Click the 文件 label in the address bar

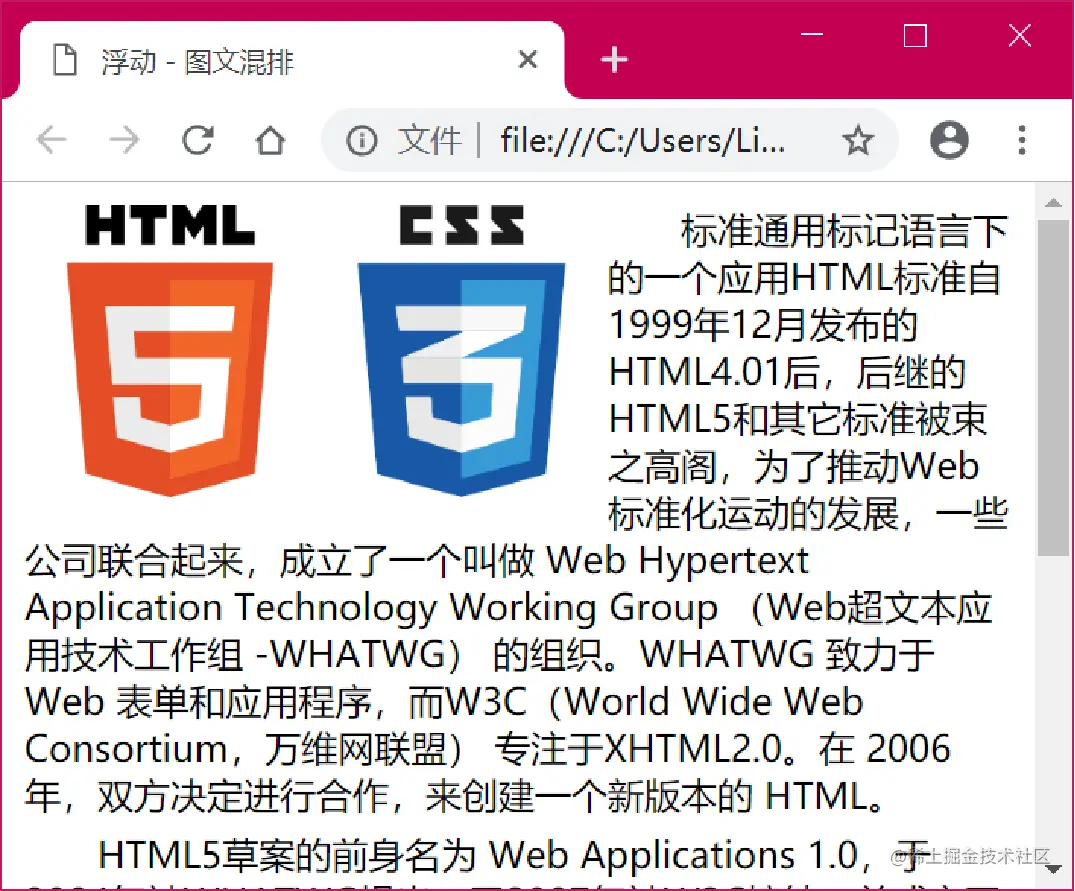(x=430, y=141)
